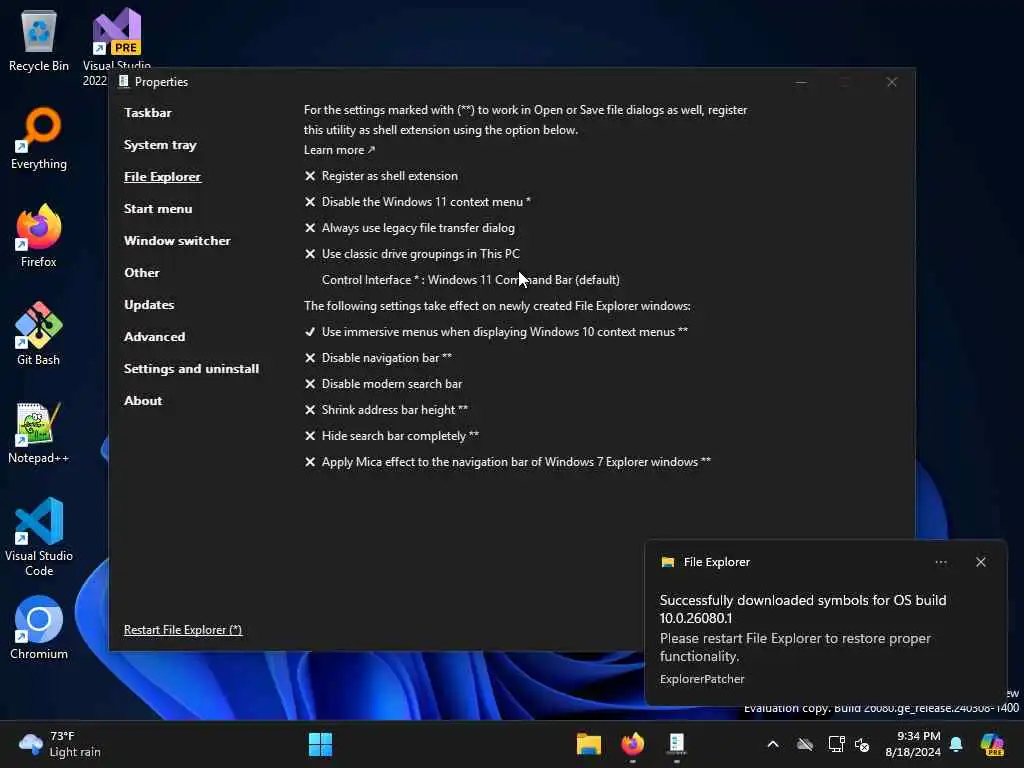Select the Window switcher section
This screenshot has width=1024, height=768.
[177, 241]
